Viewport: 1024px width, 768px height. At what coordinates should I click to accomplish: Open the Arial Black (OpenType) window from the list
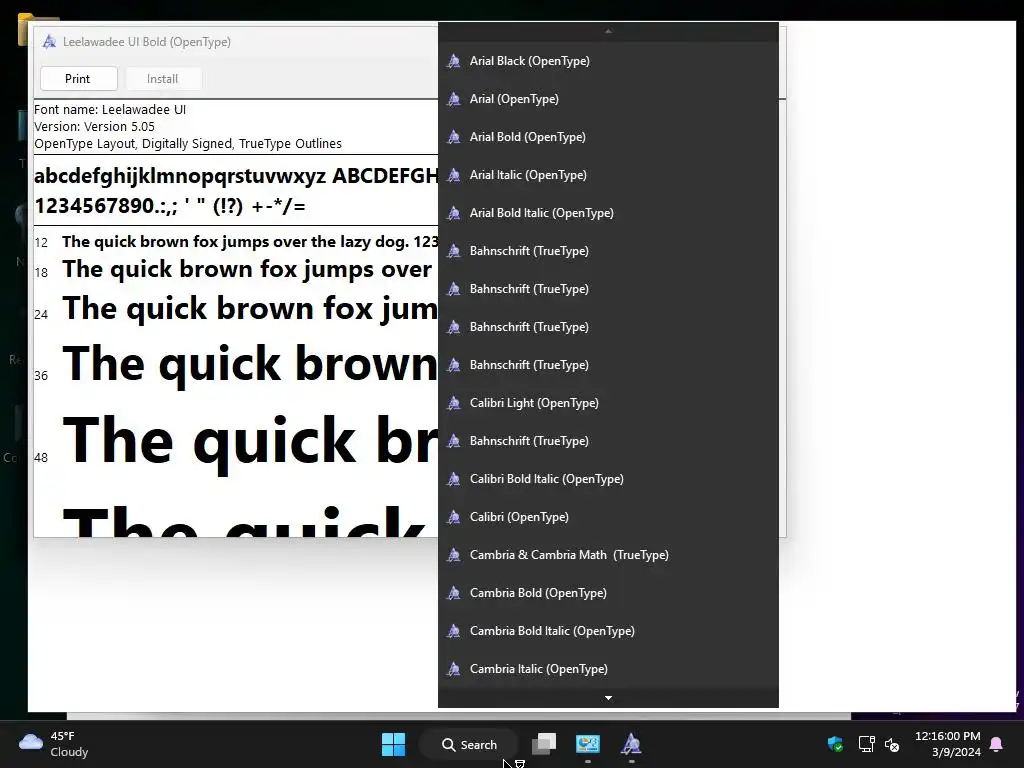[x=608, y=61]
